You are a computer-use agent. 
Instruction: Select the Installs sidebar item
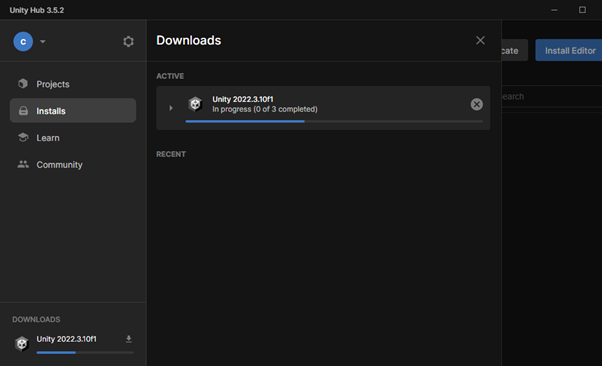[73, 111]
